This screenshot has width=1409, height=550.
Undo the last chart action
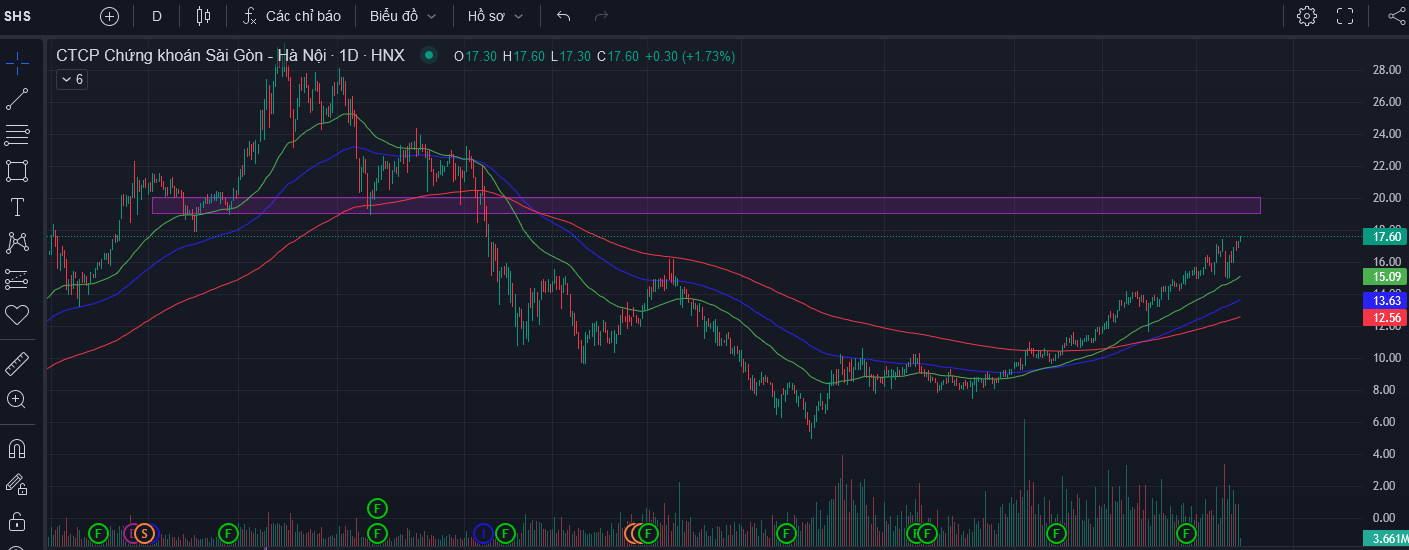point(564,16)
